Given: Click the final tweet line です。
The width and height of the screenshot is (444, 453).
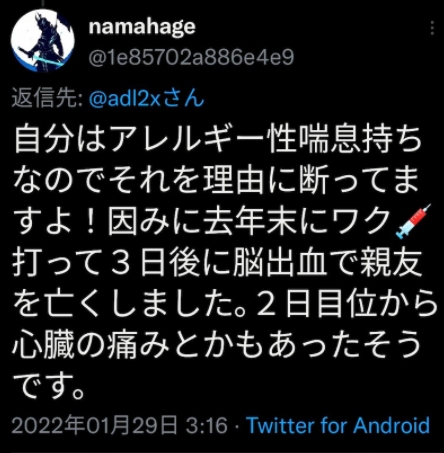Looking at the screenshot, I should [49, 387].
